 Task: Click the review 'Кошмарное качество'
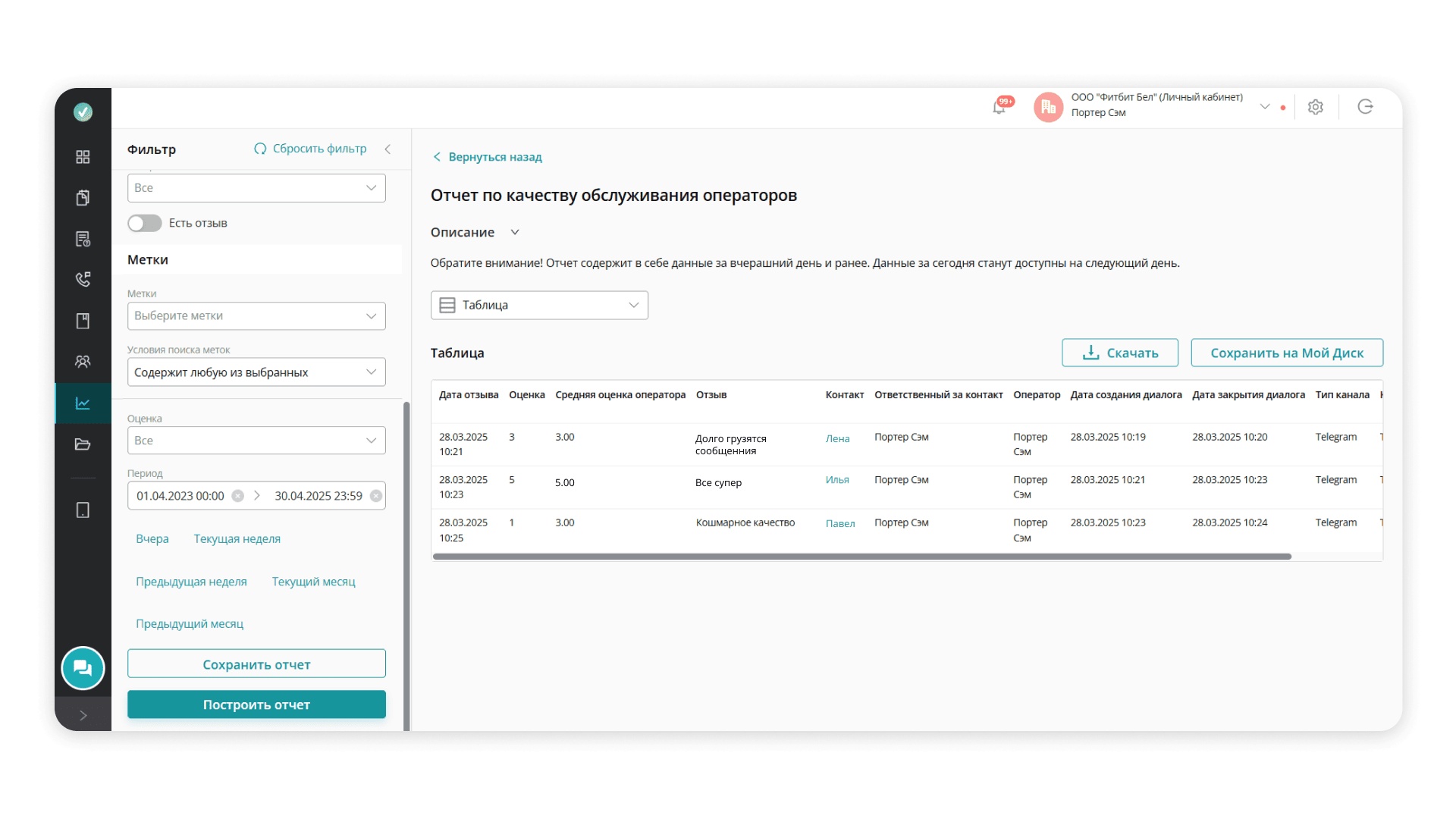745,522
